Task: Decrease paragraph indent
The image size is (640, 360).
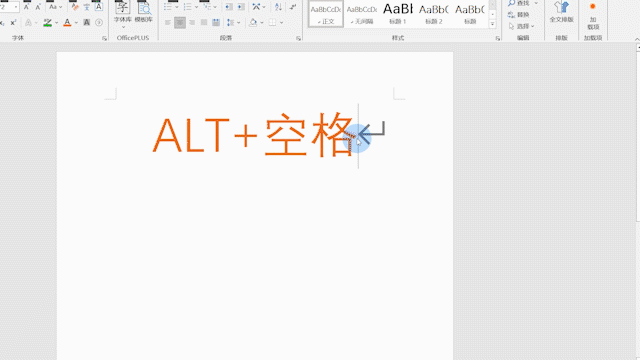Action: point(229,7)
